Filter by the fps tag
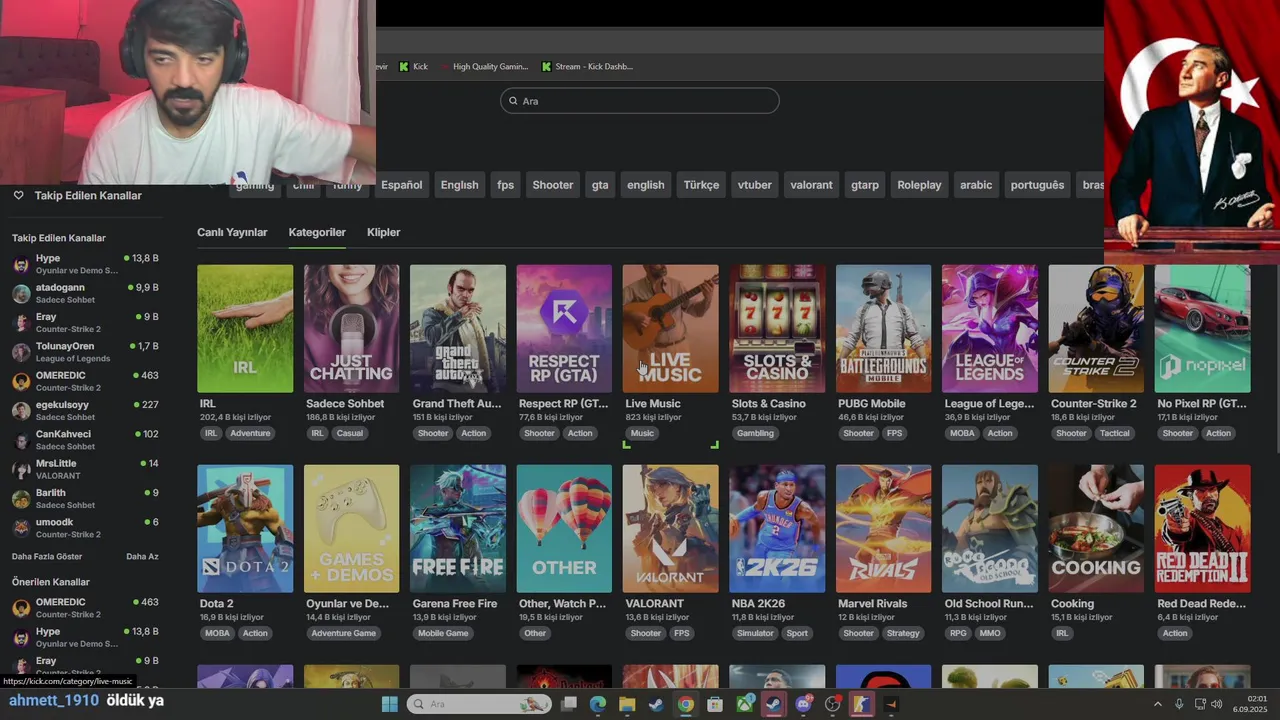Viewport: 1280px width, 720px height. point(506,185)
